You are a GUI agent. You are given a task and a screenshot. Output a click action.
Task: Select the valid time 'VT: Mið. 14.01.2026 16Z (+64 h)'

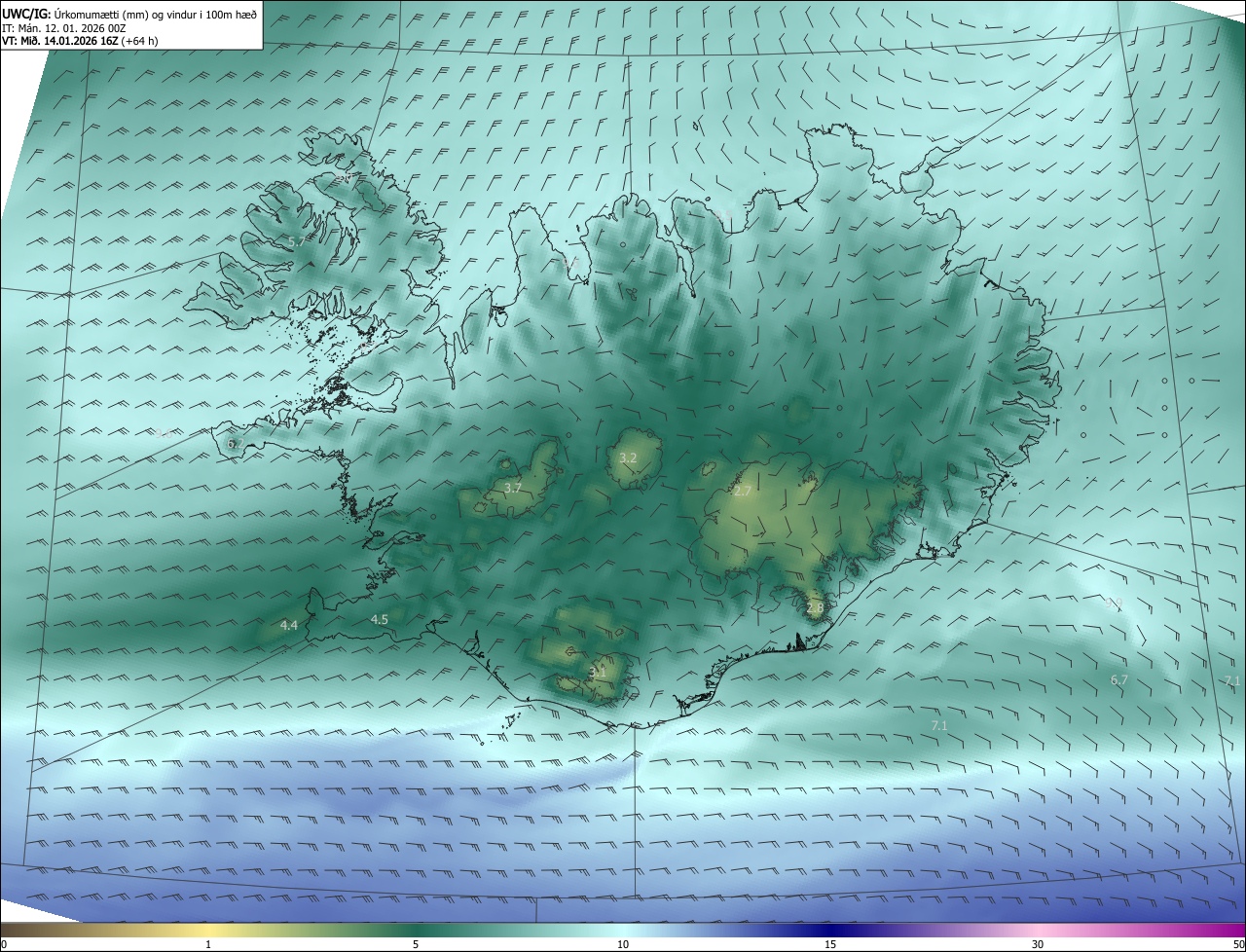[x=80, y=41]
